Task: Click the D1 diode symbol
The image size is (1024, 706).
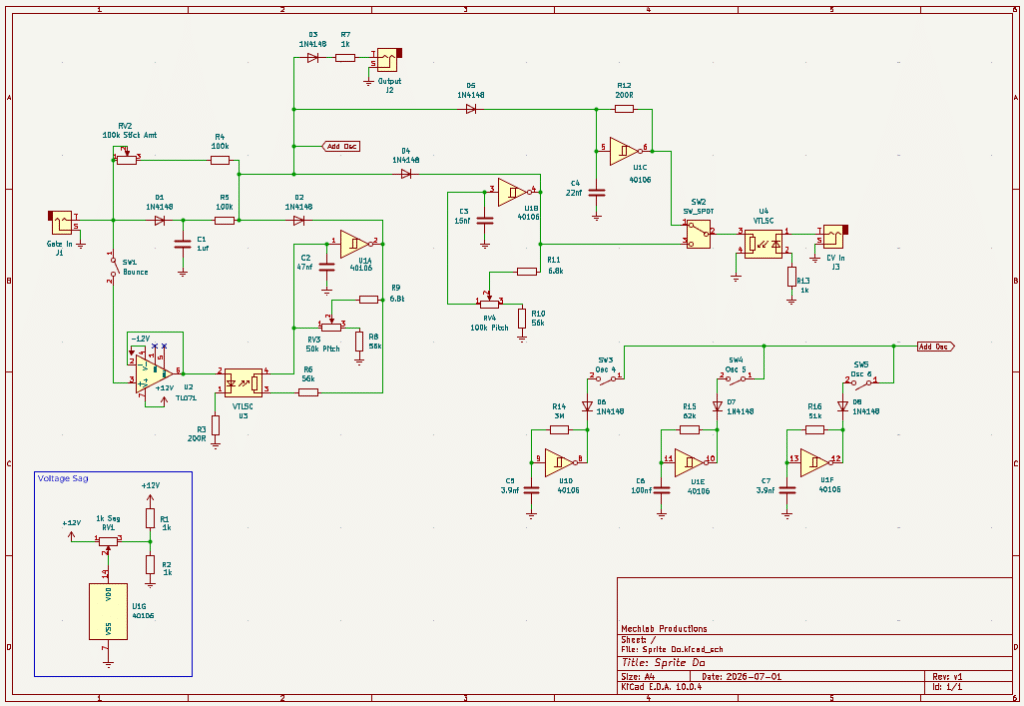Action: tap(159, 220)
